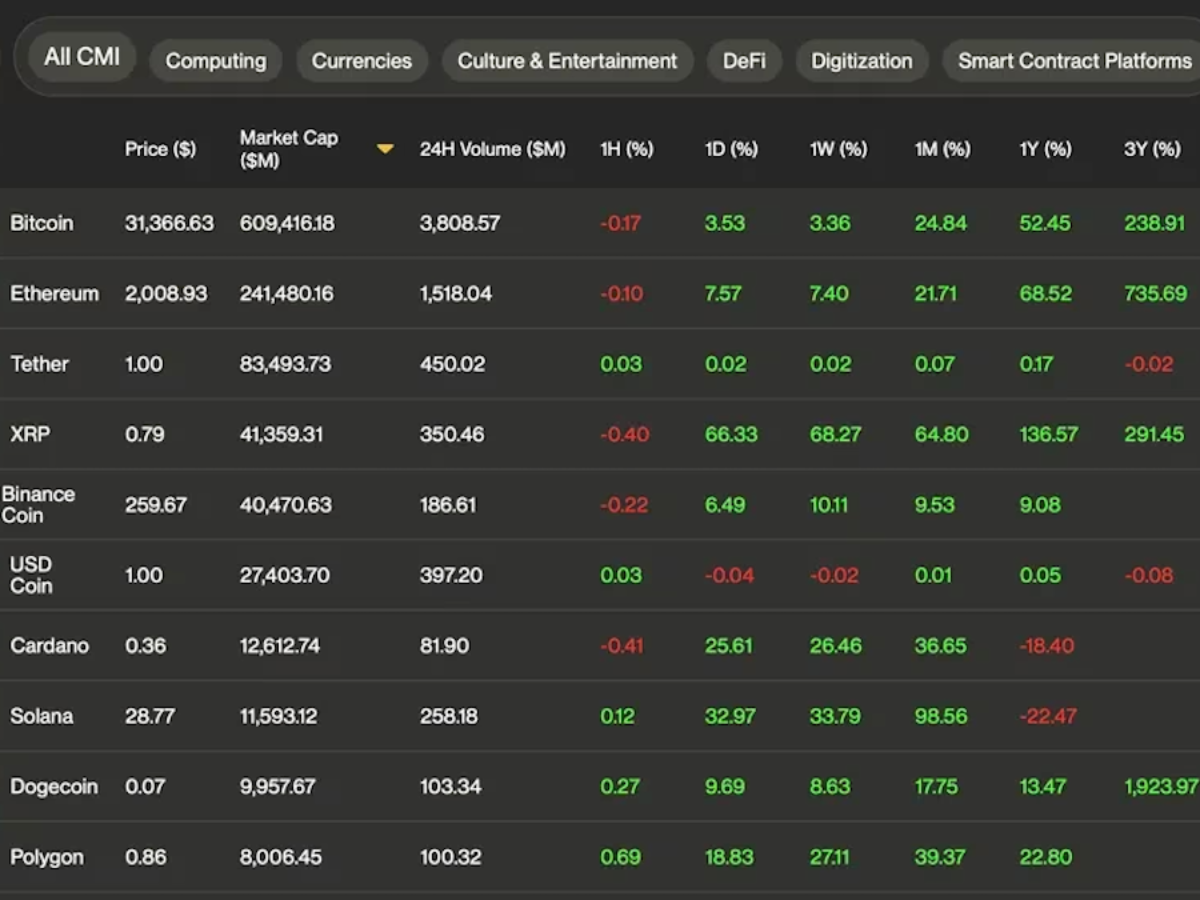
Task: Click Bitcoin 24H volume 3,808.57
Action: point(460,223)
